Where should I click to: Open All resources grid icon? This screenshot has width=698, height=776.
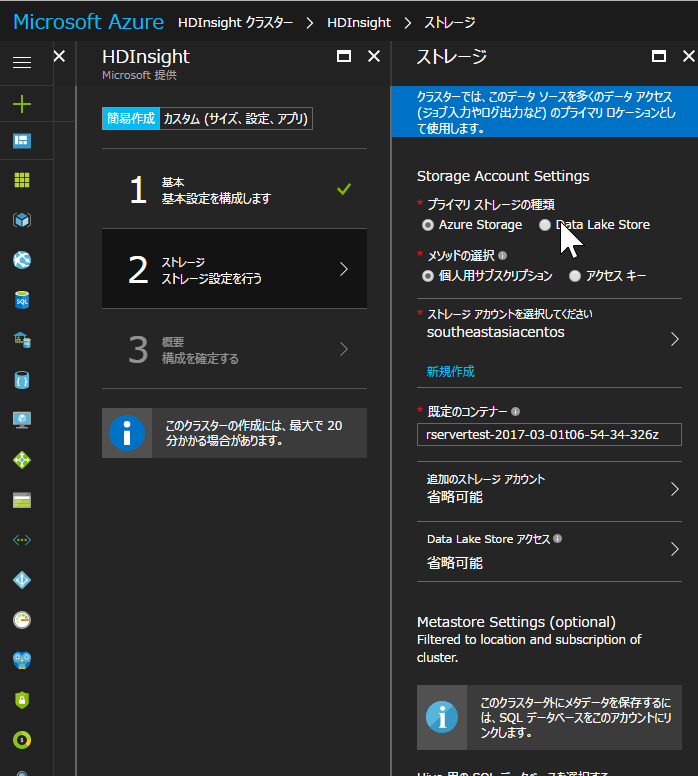pyautogui.click(x=22, y=180)
